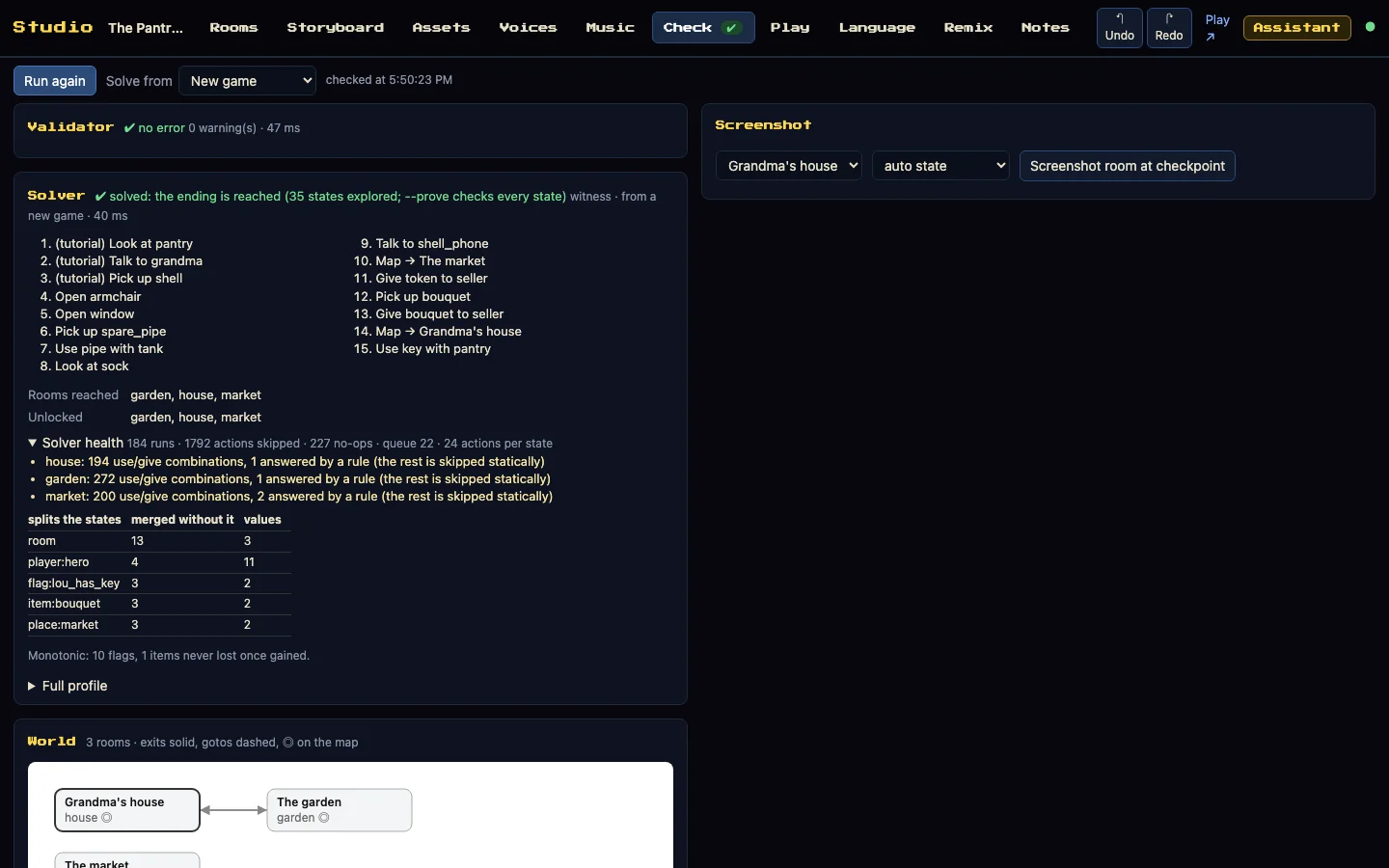Click Screenshot room at checkpoint button
Image resolution: width=1389 pixels, height=868 pixels.
pos(1128,166)
